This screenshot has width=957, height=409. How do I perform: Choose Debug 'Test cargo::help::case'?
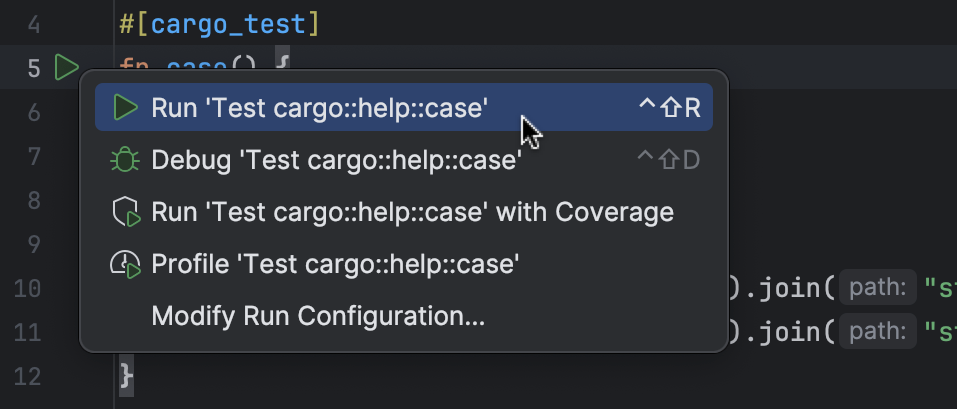pyautogui.click(x=336, y=160)
